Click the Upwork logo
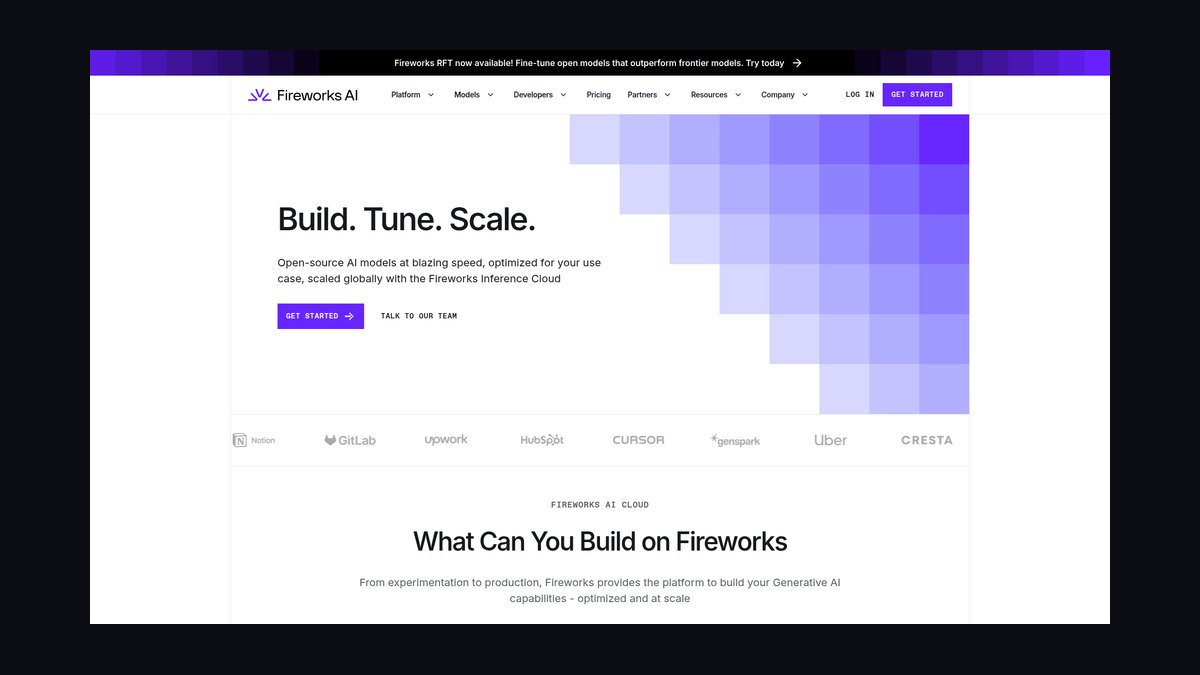This screenshot has width=1200, height=675. click(446, 440)
